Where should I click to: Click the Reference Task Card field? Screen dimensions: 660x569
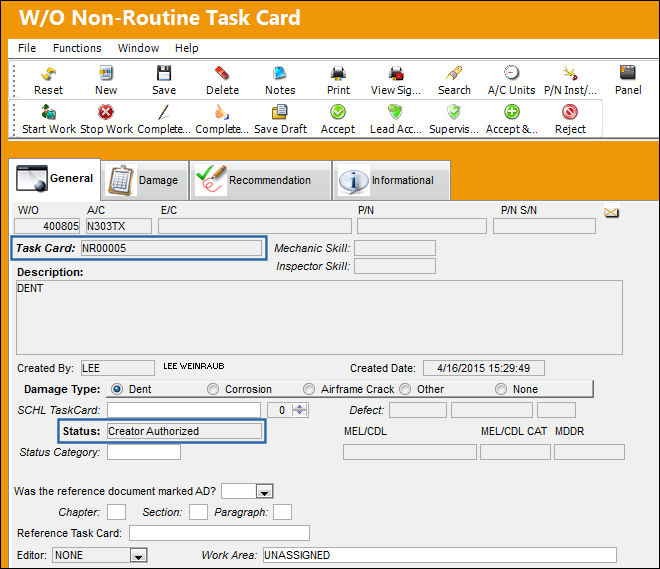pyautogui.click(x=219, y=533)
